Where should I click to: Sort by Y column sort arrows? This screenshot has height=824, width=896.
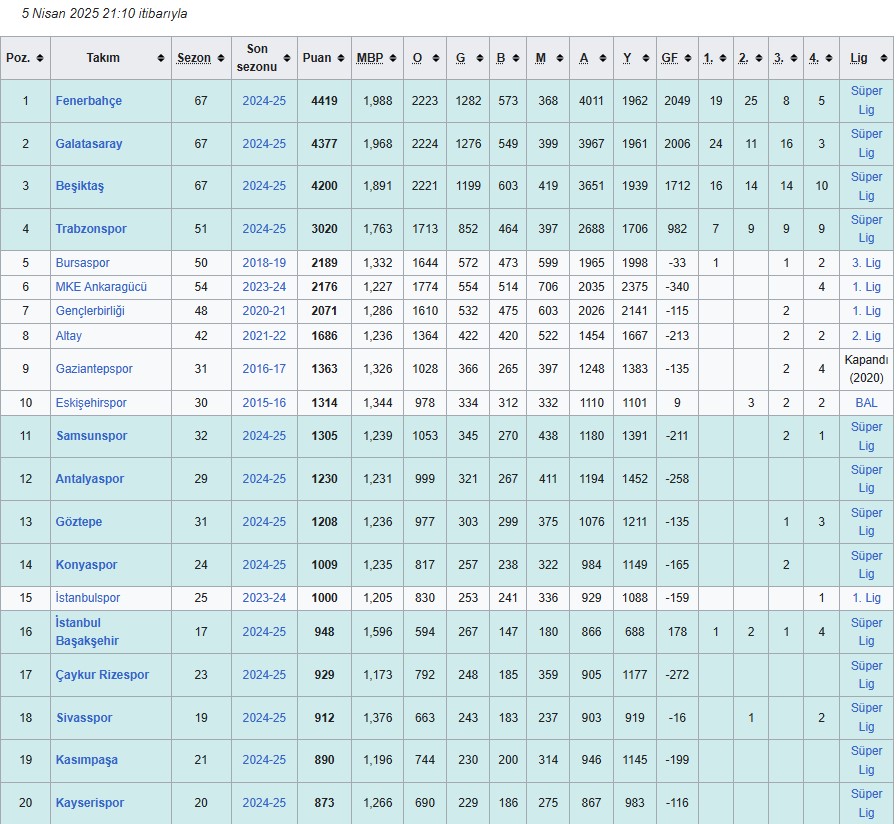(x=646, y=58)
